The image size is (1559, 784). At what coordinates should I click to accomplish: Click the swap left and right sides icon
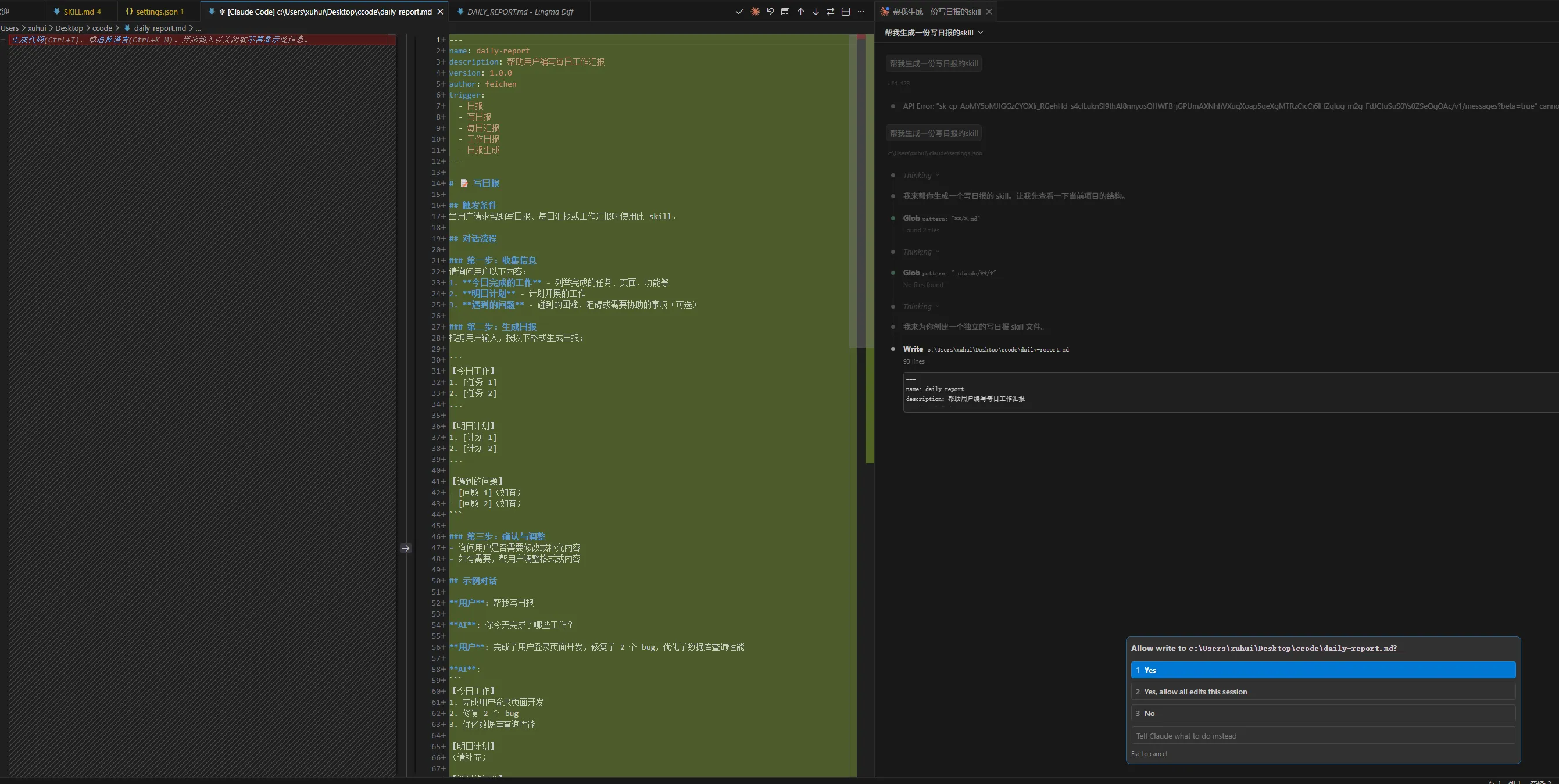tap(830, 12)
